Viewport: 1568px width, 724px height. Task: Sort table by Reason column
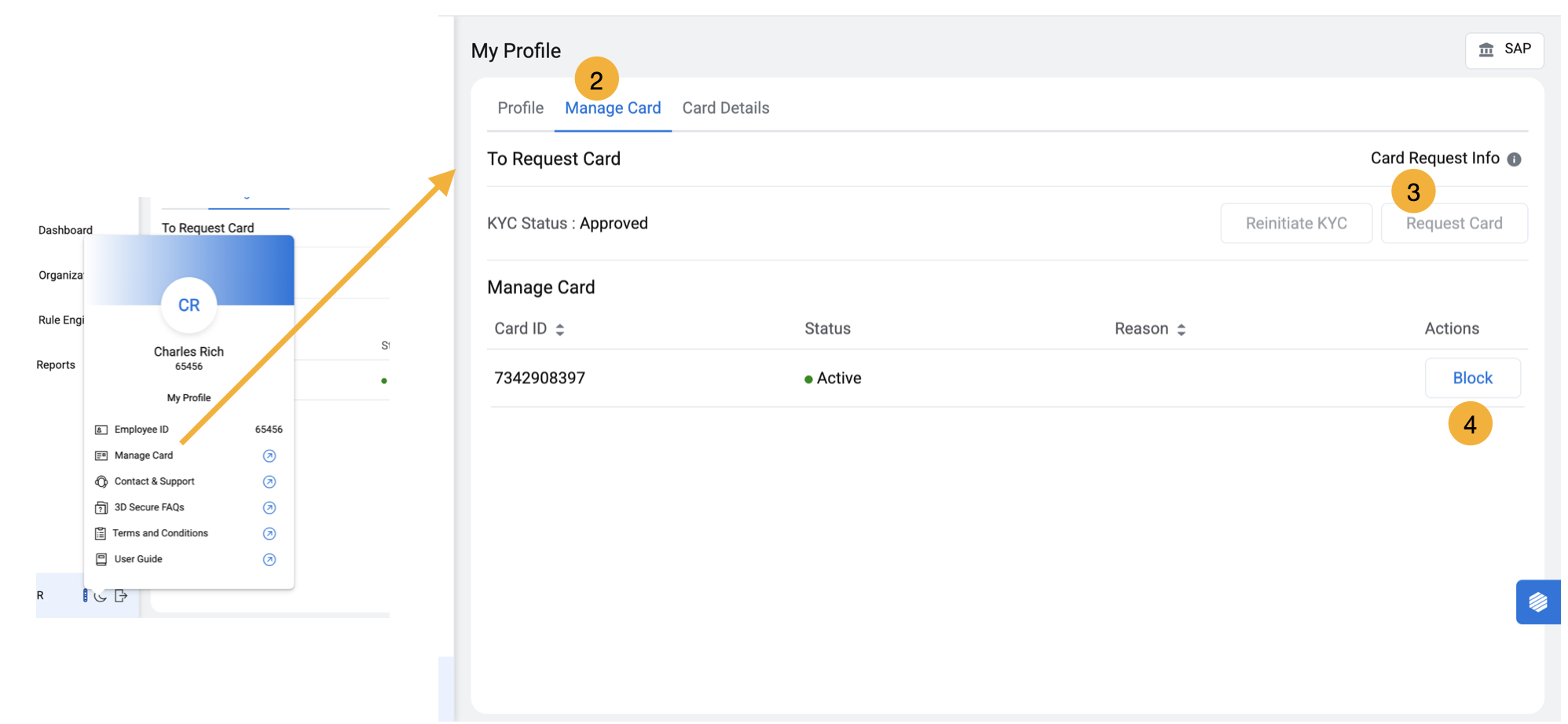click(1181, 330)
